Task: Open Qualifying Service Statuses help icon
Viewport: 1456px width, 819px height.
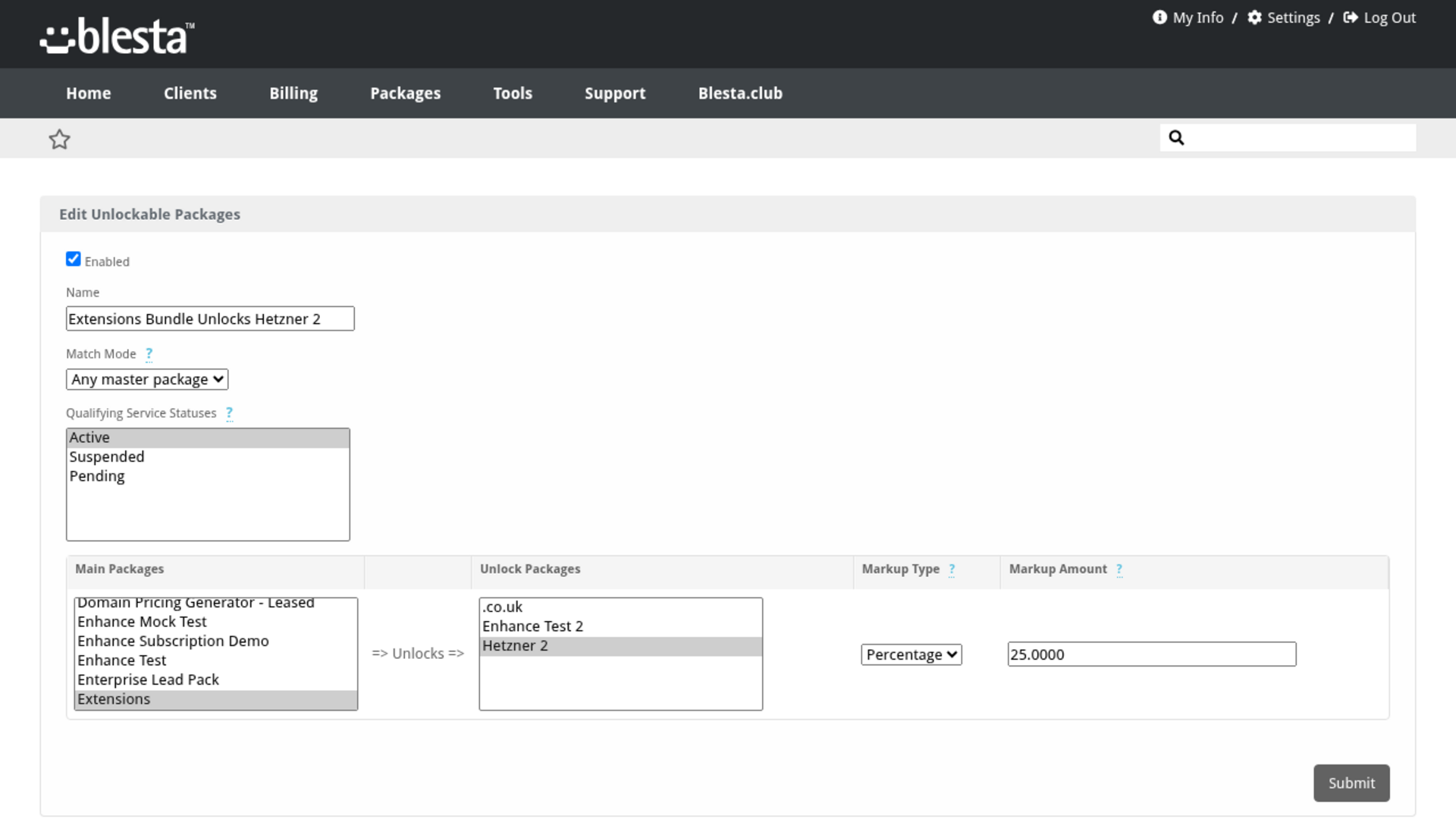Action: click(x=229, y=413)
